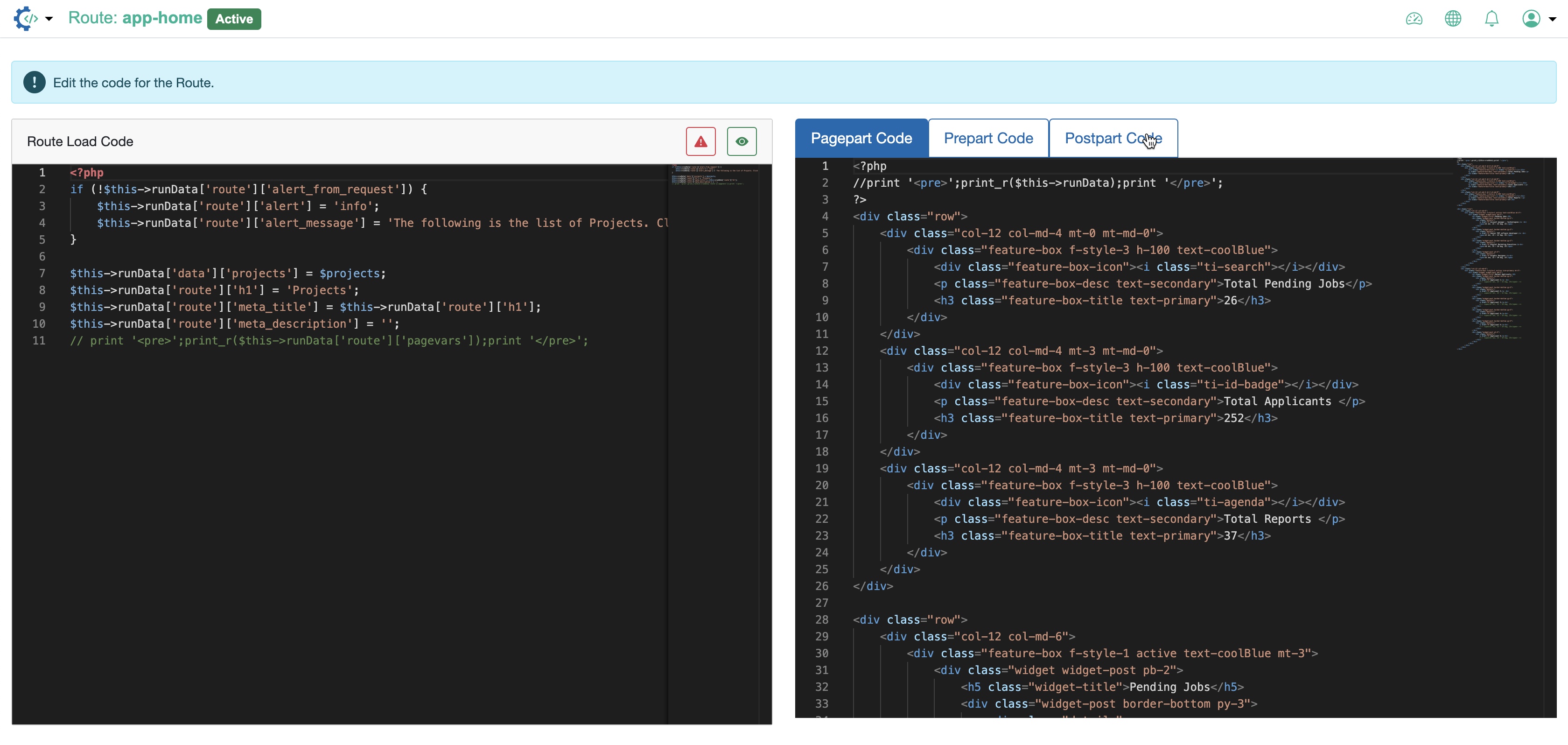Click the h3 value 252 on line 16
This screenshot has height=745, width=1568.
(1234, 417)
